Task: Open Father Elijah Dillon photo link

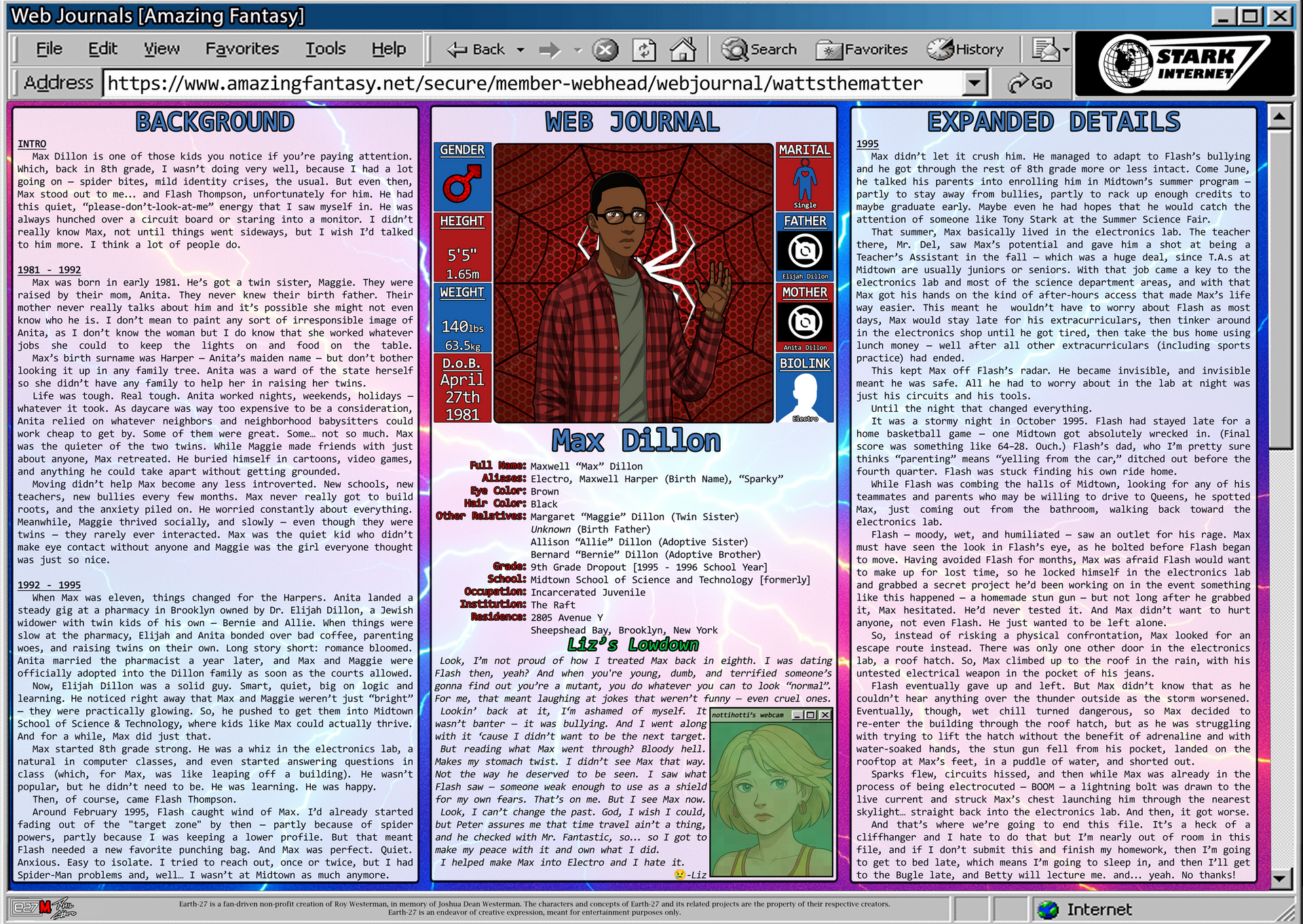Action: (805, 253)
